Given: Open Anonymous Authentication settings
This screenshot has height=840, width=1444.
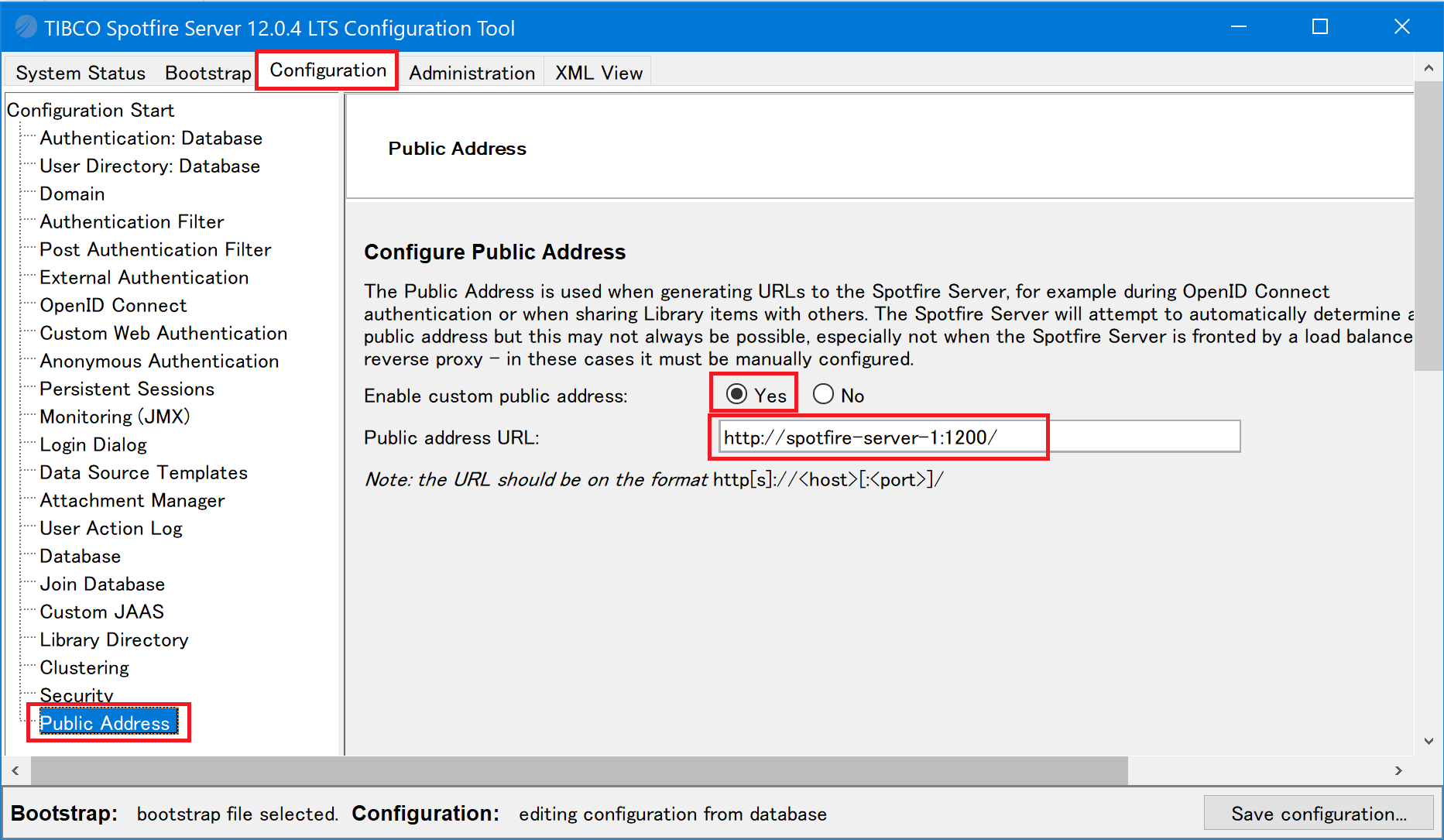Looking at the screenshot, I should pos(159,361).
